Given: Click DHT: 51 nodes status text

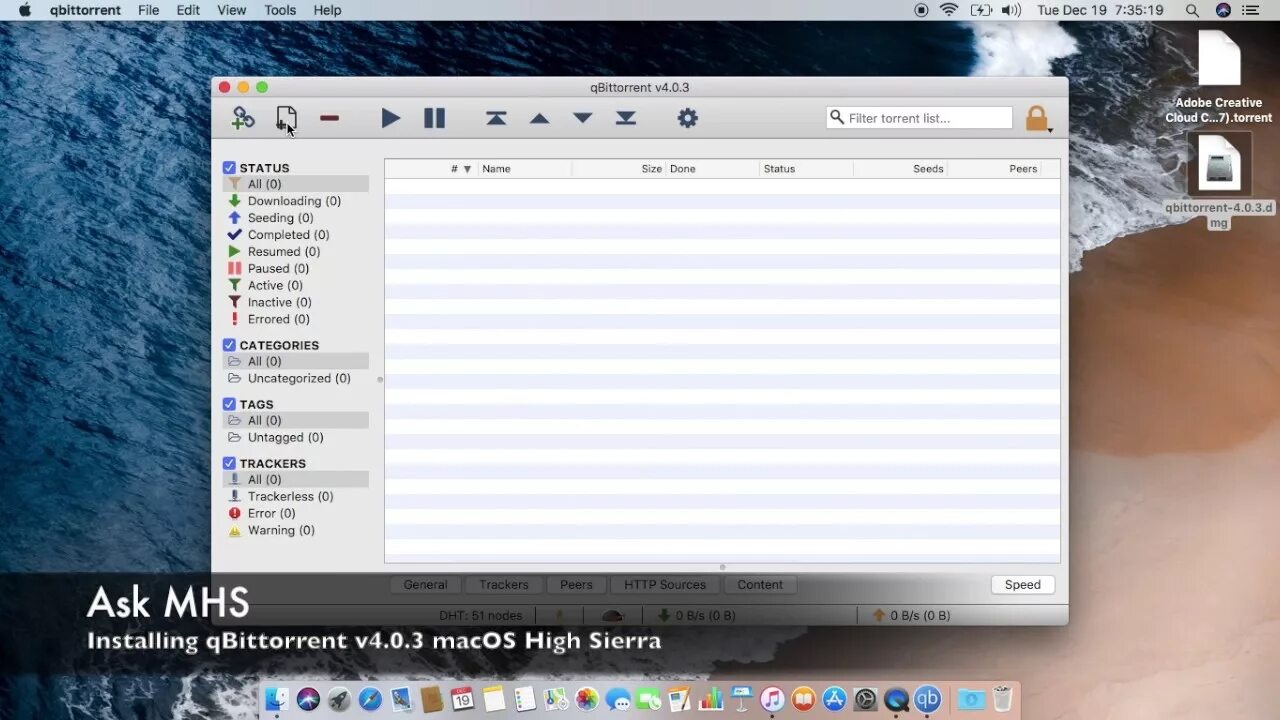Looking at the screenshot, I should pos(480,615).
